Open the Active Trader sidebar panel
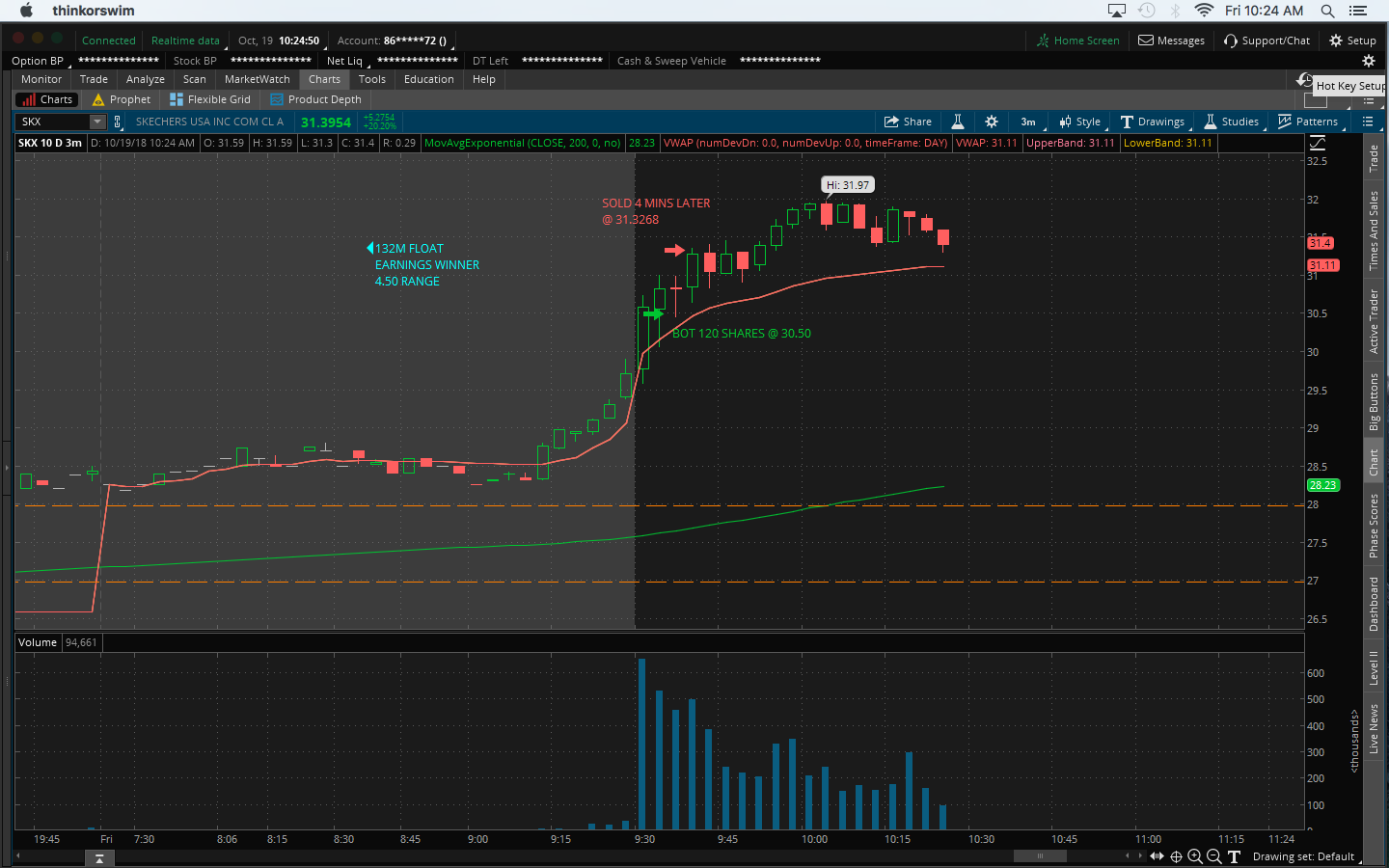 (x=1374, y=321)
